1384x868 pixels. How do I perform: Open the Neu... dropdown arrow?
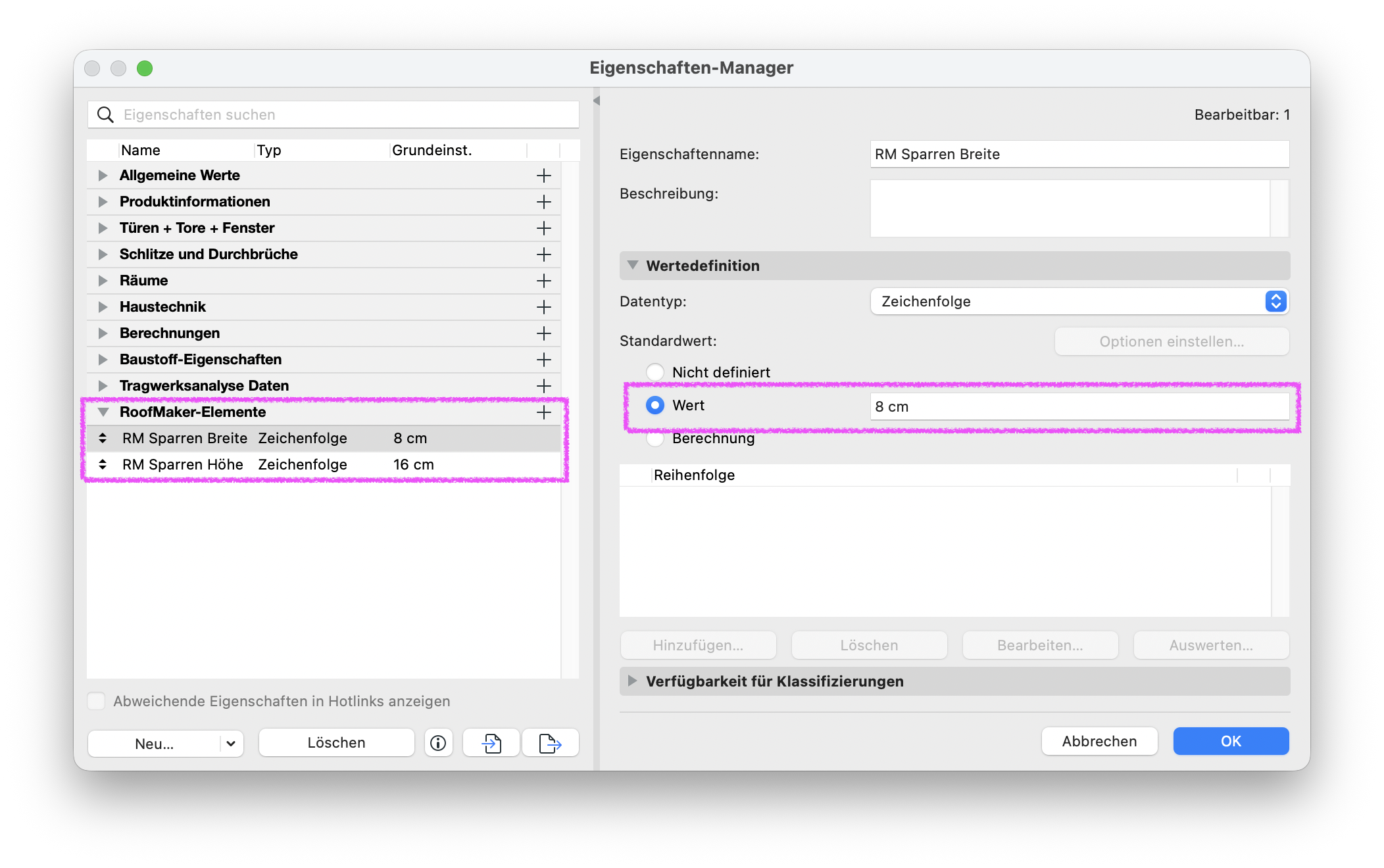click(231, 744)
